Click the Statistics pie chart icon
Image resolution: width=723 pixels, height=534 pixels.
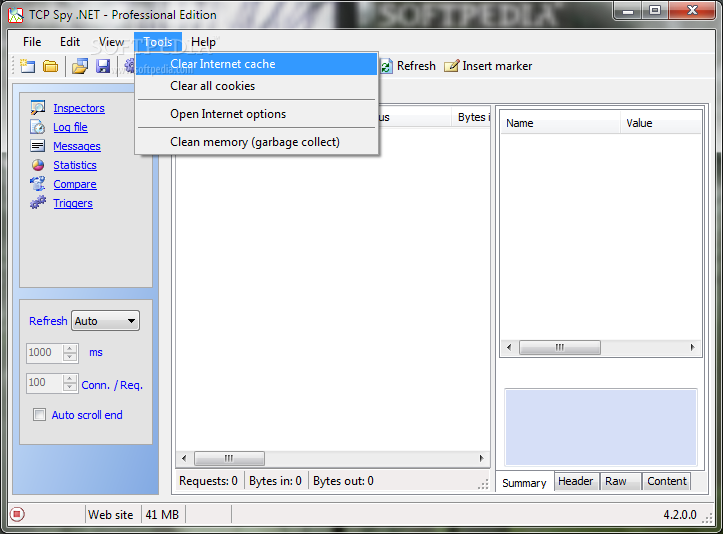(x=38, y=165)
